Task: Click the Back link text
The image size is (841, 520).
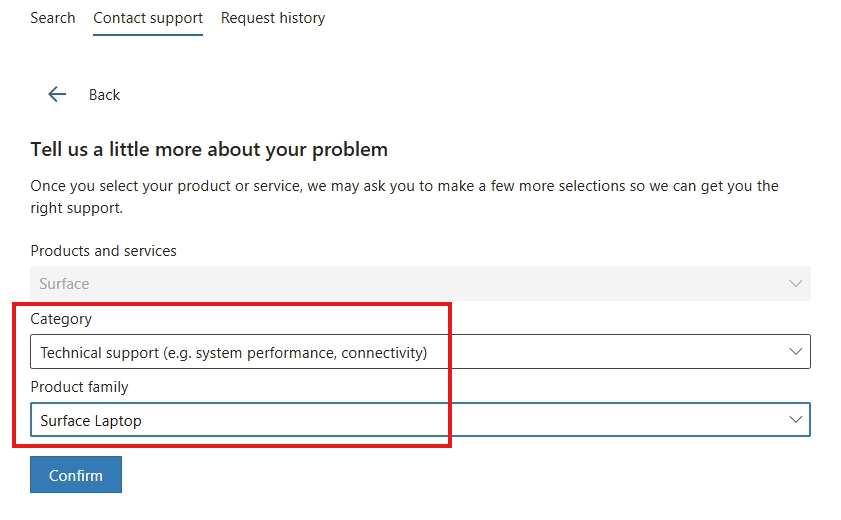Action: (x=104, y=95)
